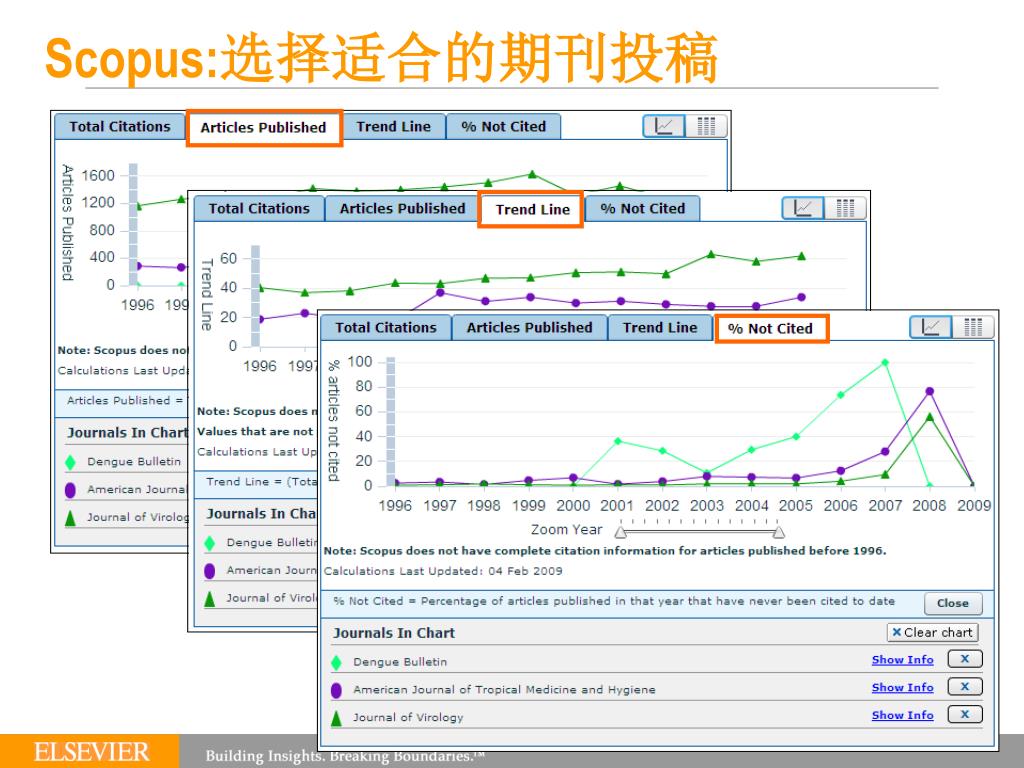Select % Not Cited tab in middle panel
The image size is (1024, 768).
click(x=643, y=209)
